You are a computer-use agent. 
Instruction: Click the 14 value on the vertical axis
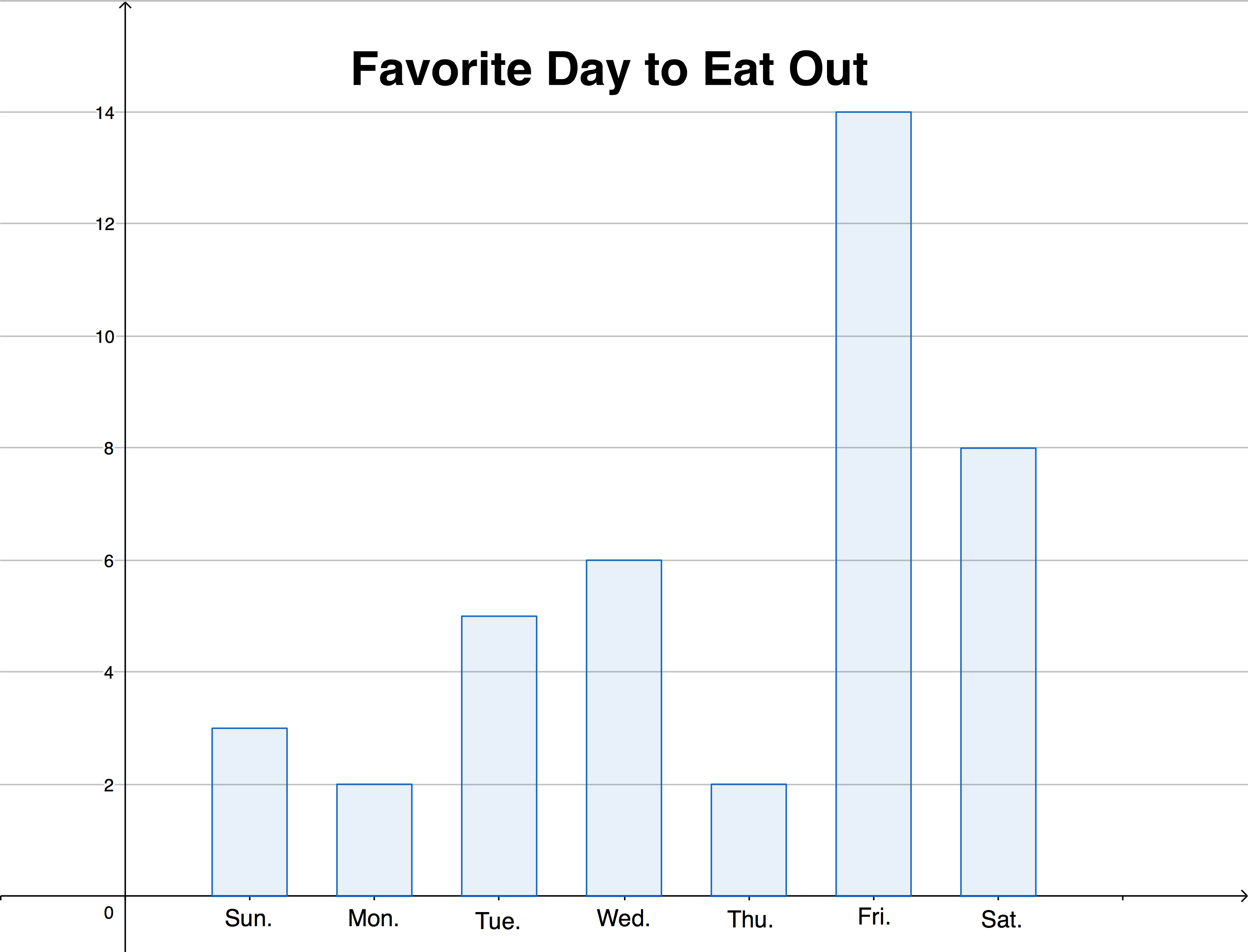point(105,113)
